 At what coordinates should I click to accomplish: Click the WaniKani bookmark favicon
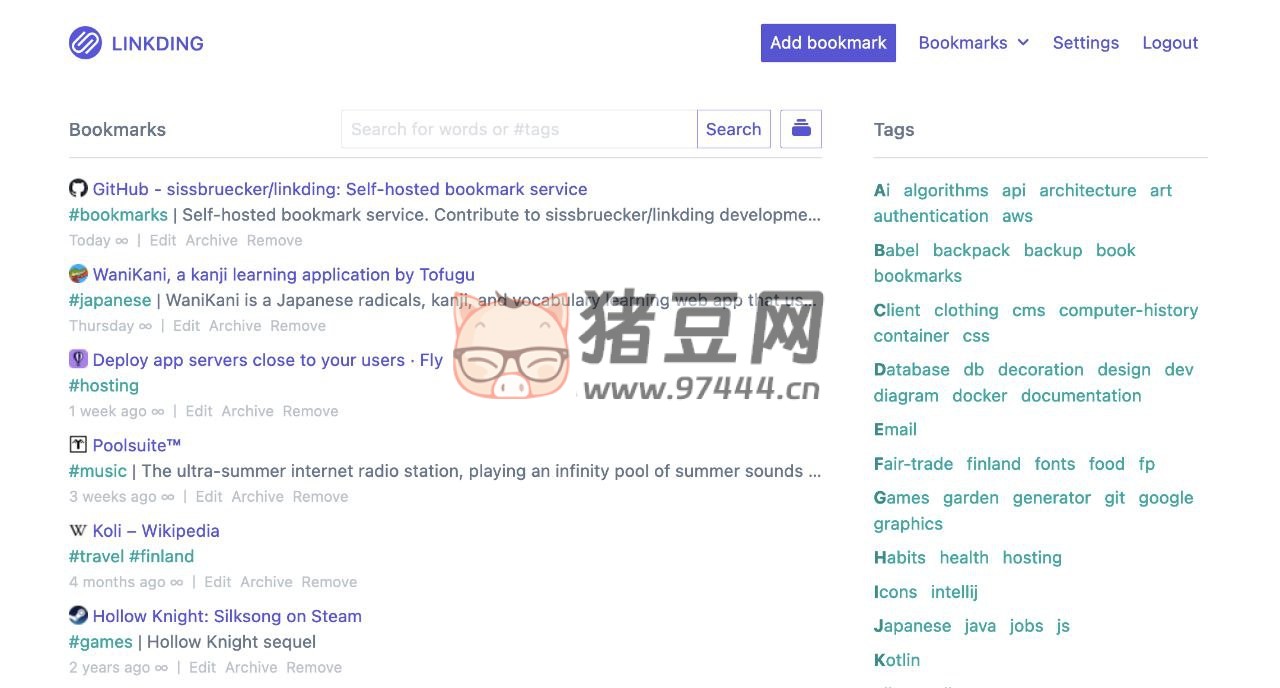click(x=78, y=274)
